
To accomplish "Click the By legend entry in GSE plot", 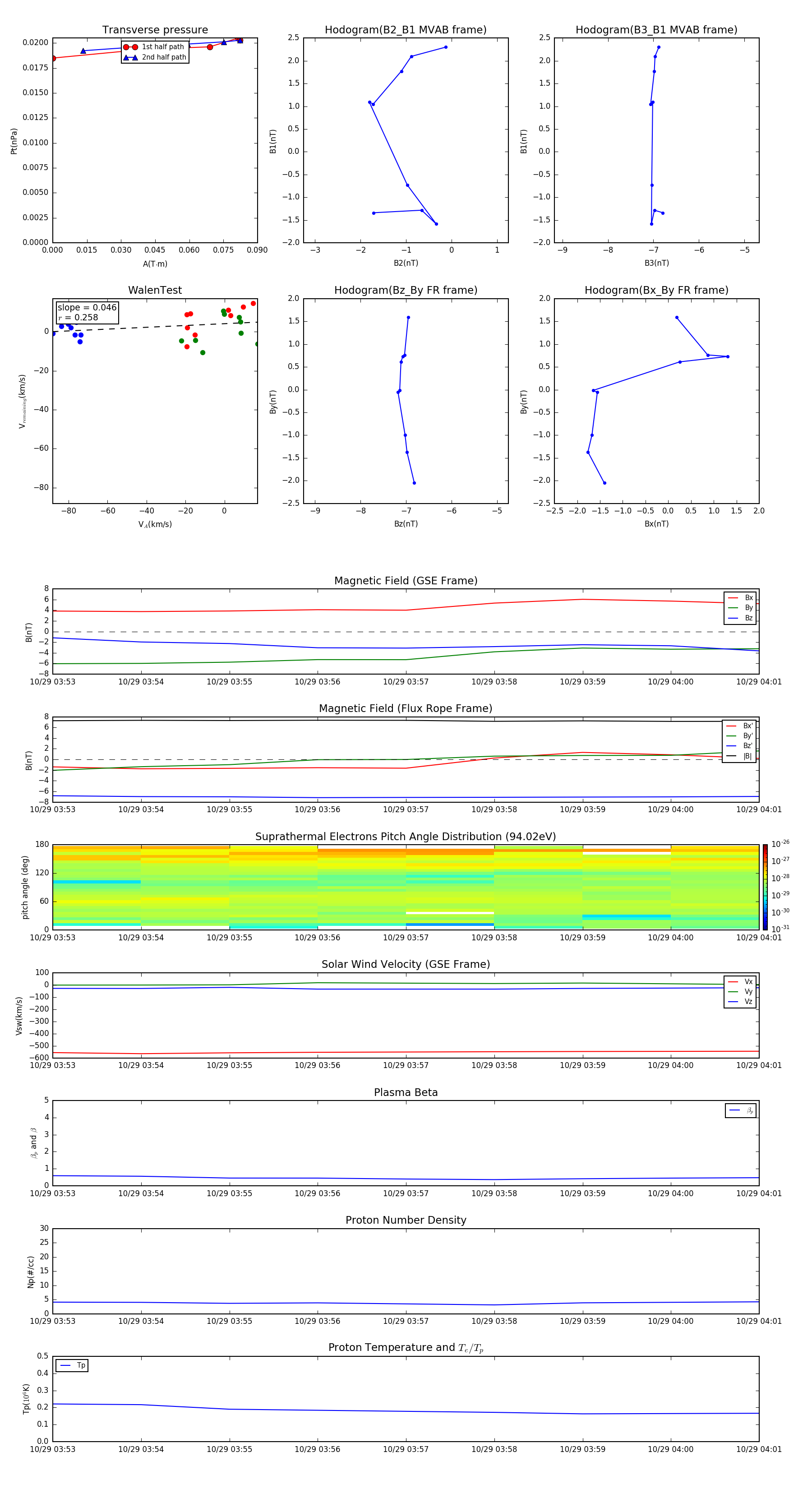I will 740,607.
